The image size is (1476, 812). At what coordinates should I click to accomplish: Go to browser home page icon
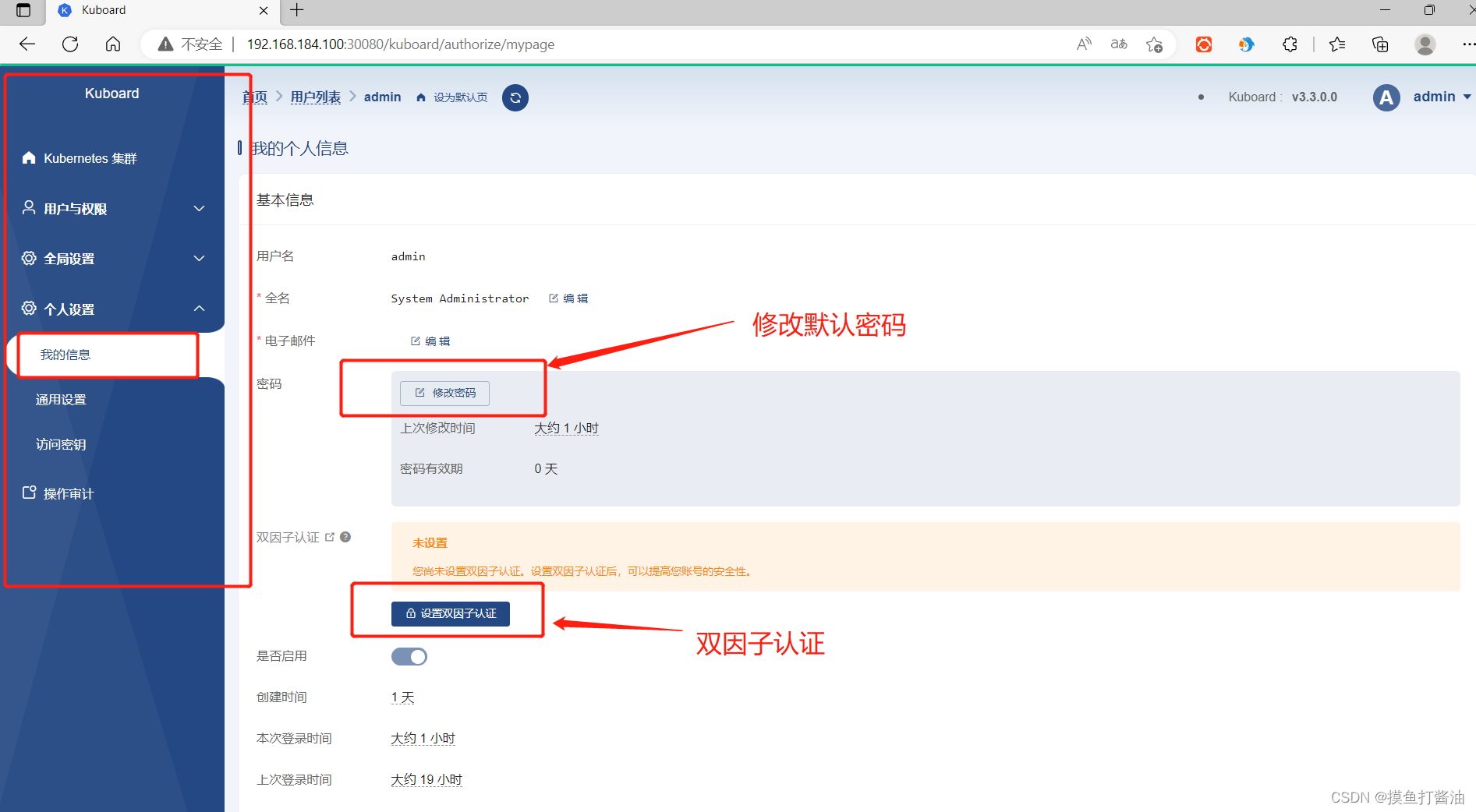coord(113,44)
